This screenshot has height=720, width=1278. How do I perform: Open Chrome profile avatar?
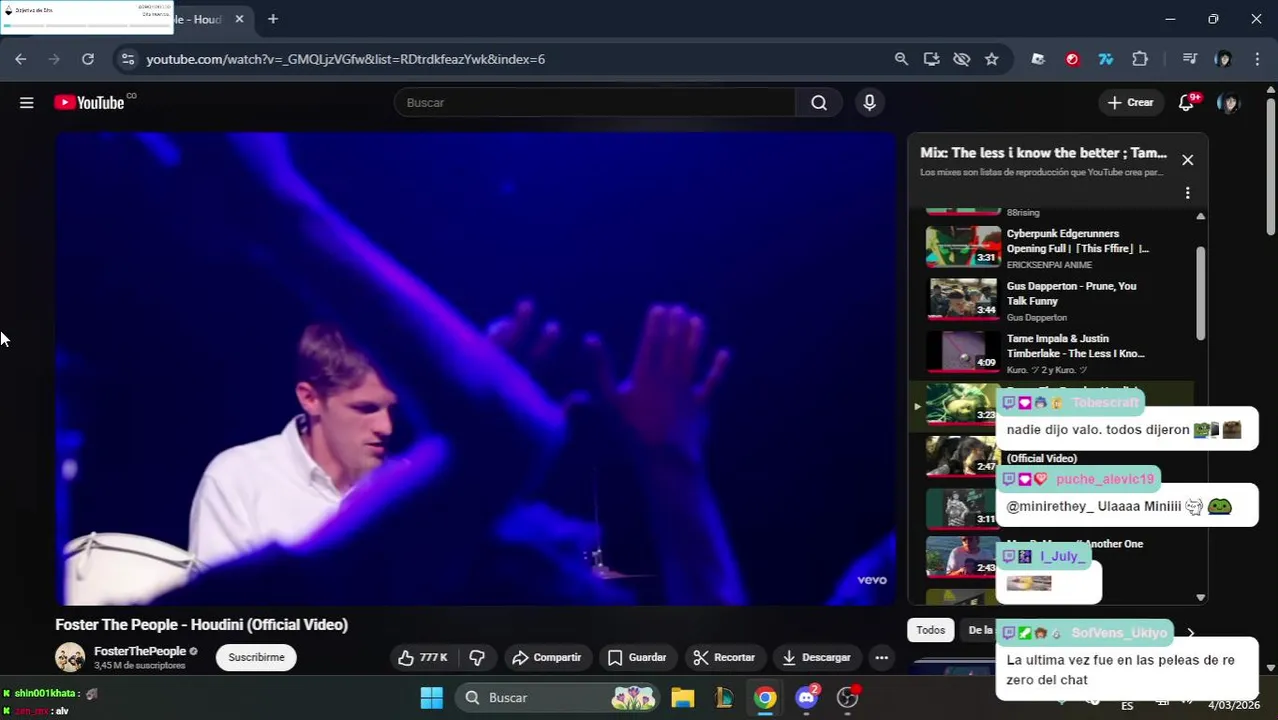[x=1223, y=59]
